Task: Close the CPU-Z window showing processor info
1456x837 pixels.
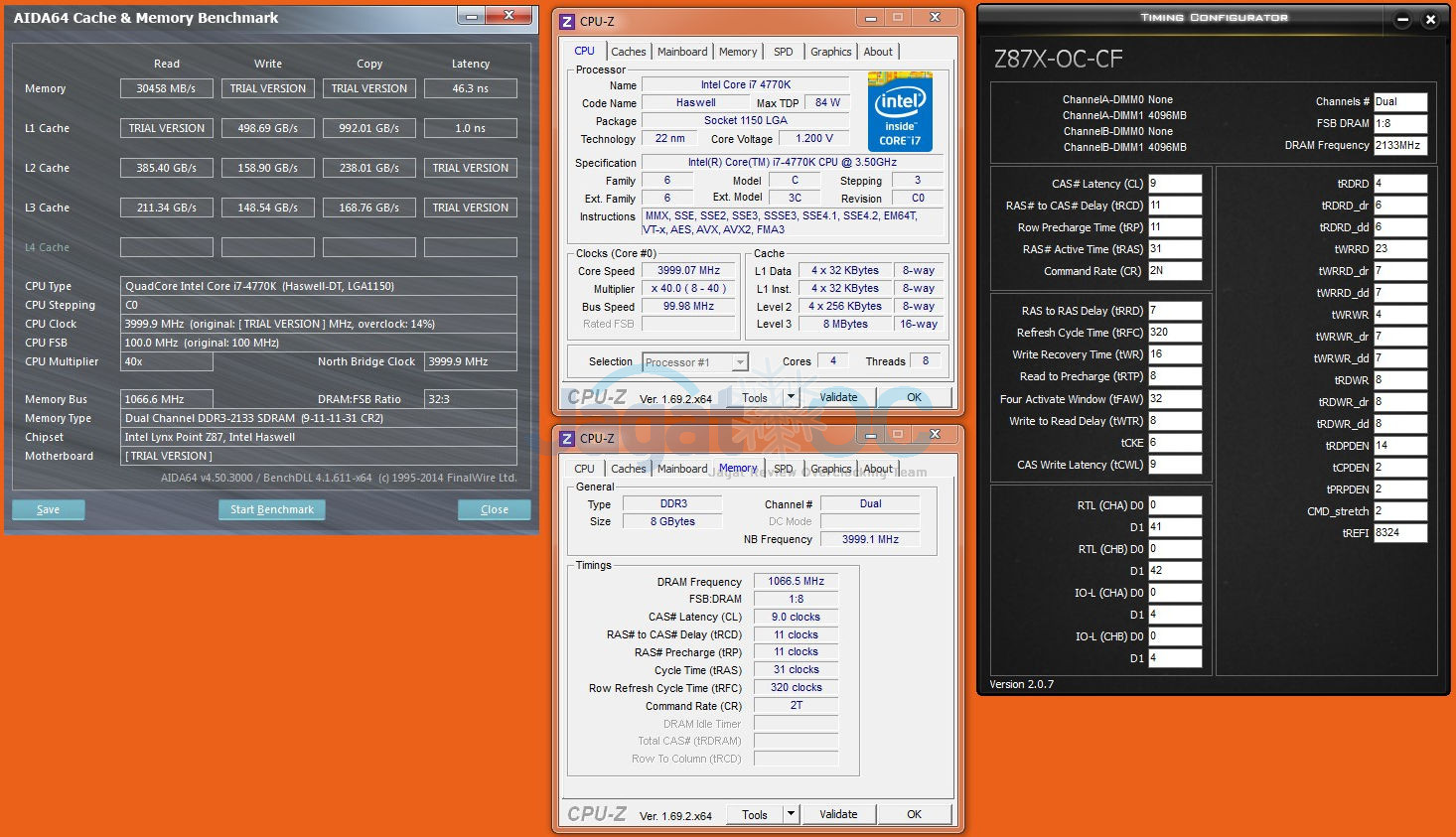Action: click(935, 18)
